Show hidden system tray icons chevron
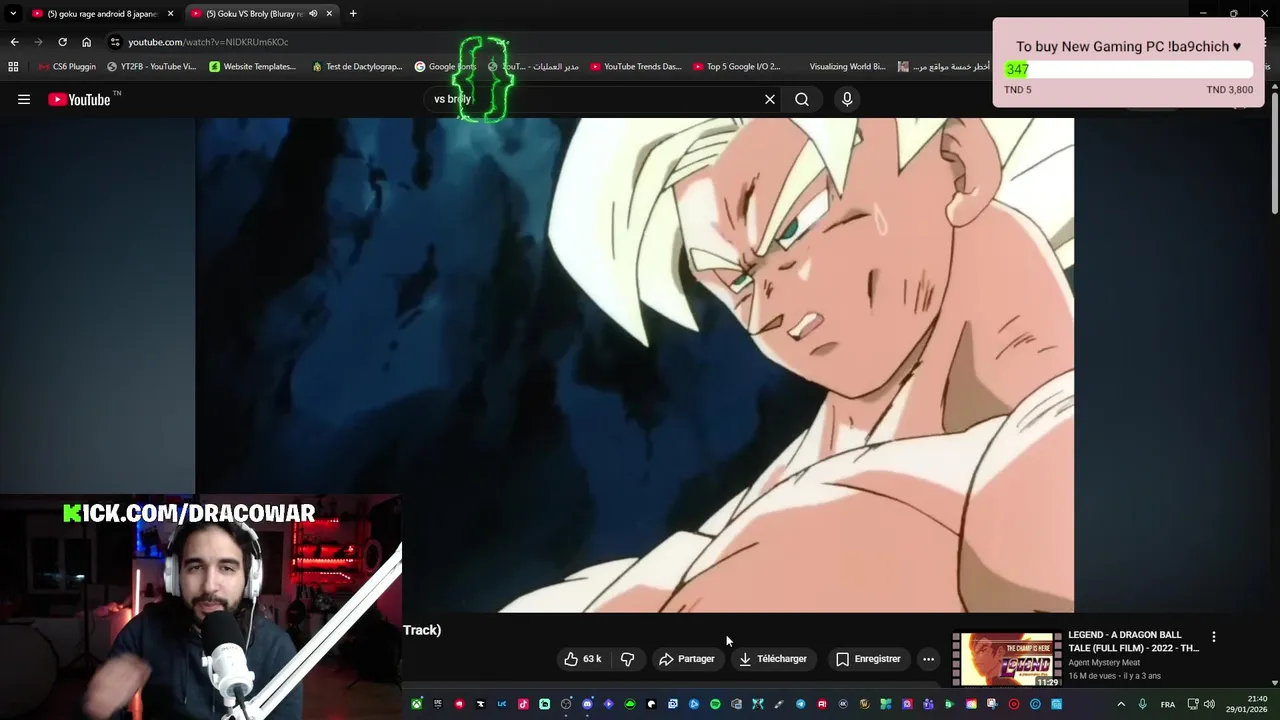 [x=1121, y=704]
